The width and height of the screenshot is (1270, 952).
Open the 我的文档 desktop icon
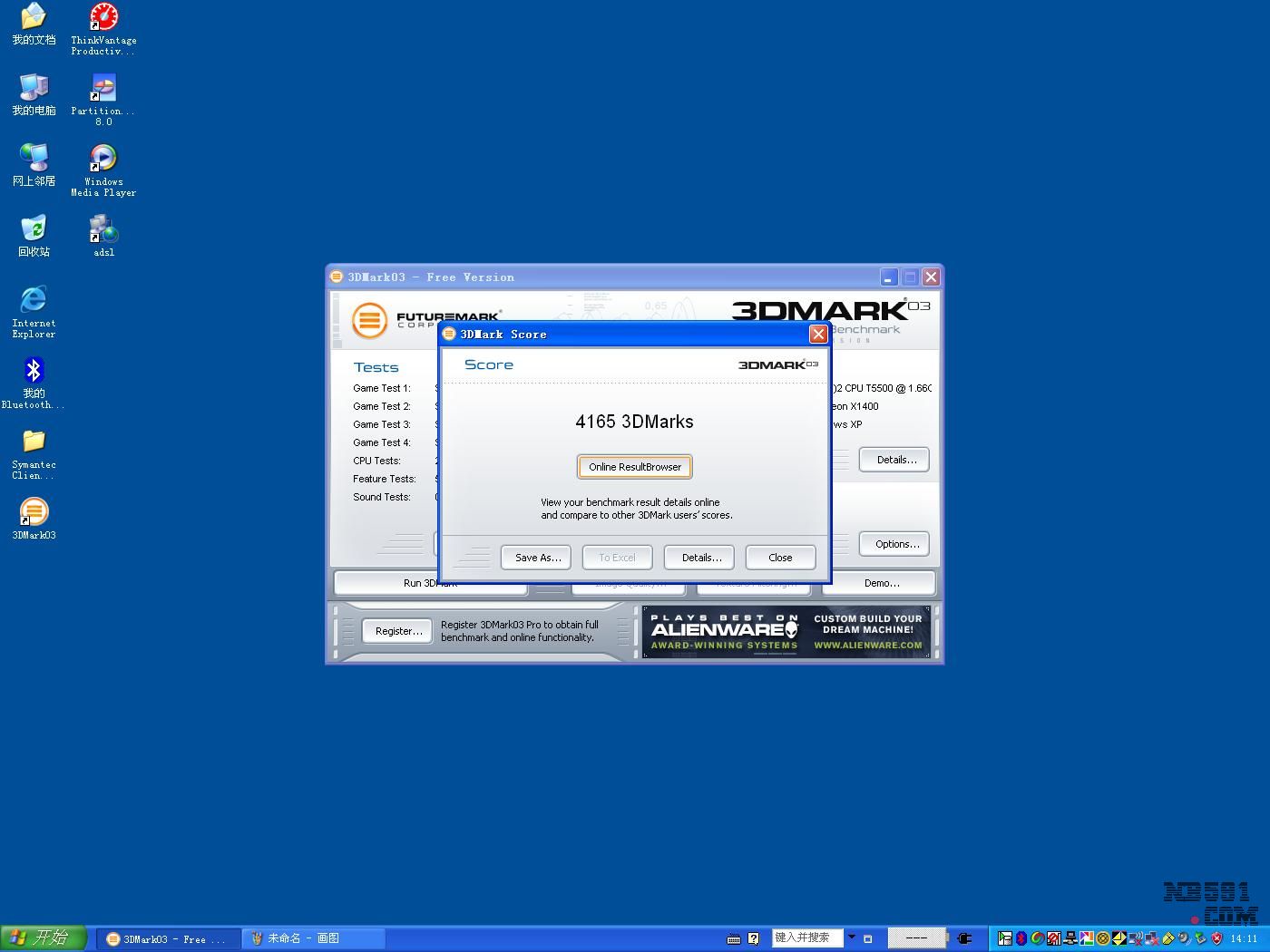click(x=34, y=24)
